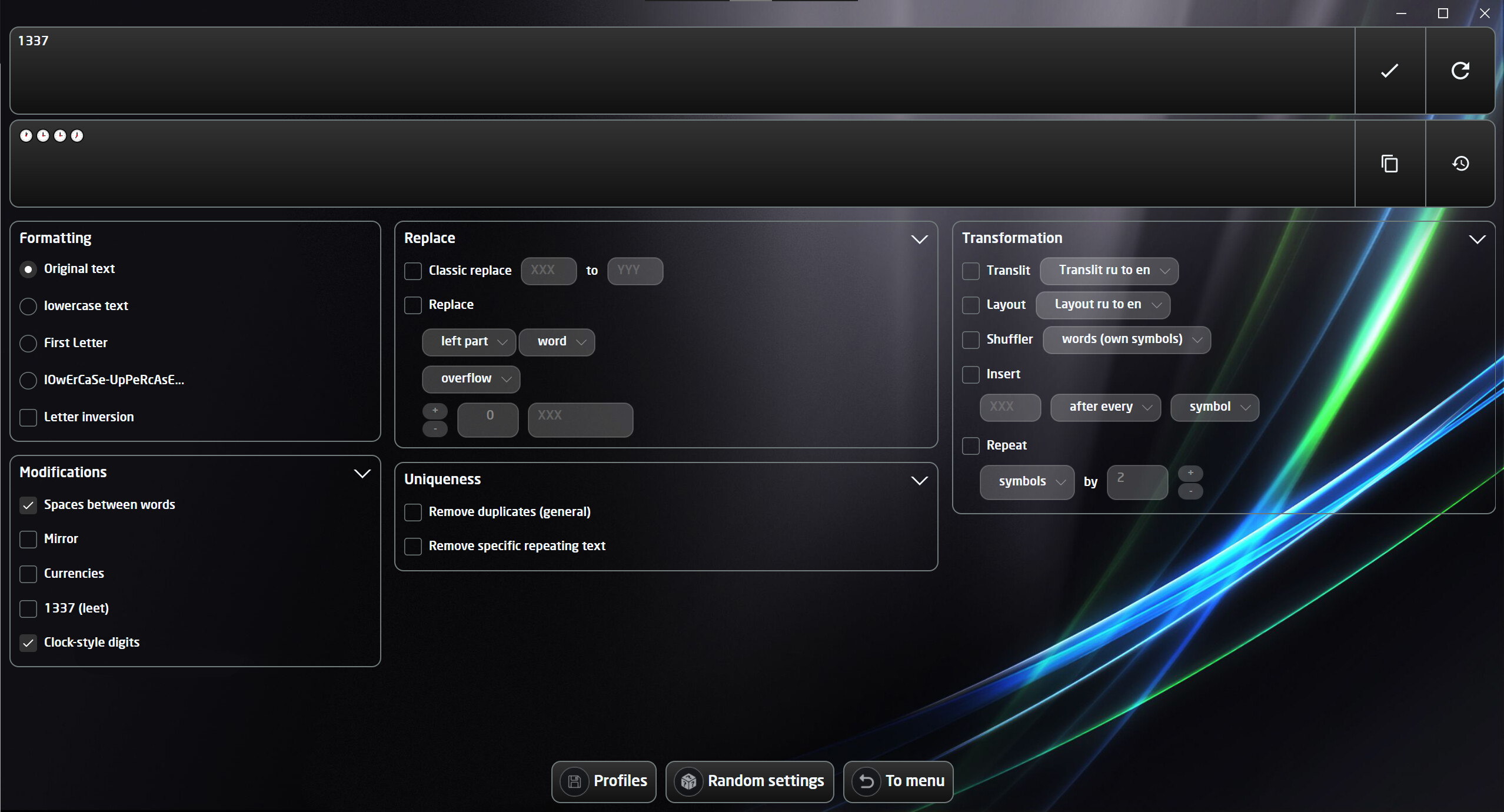Open the Translit ru to en dropdown

(1108, 271)
